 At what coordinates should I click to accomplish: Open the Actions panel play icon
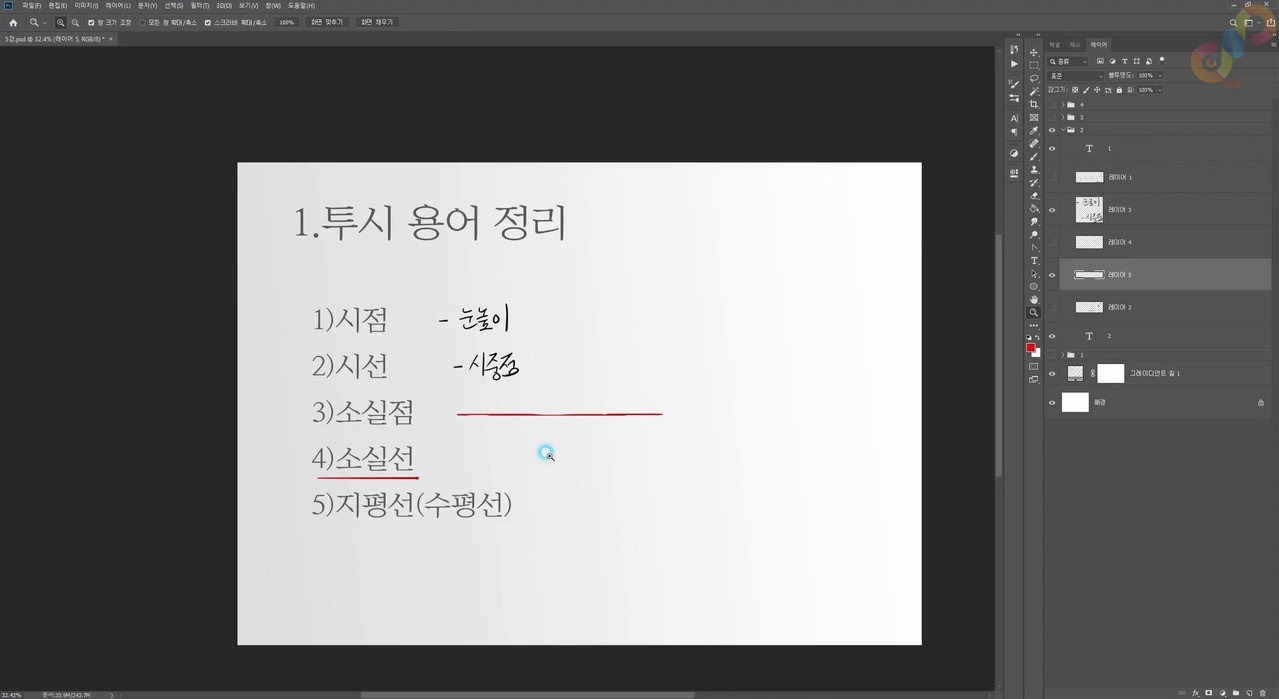(1014, 64)
